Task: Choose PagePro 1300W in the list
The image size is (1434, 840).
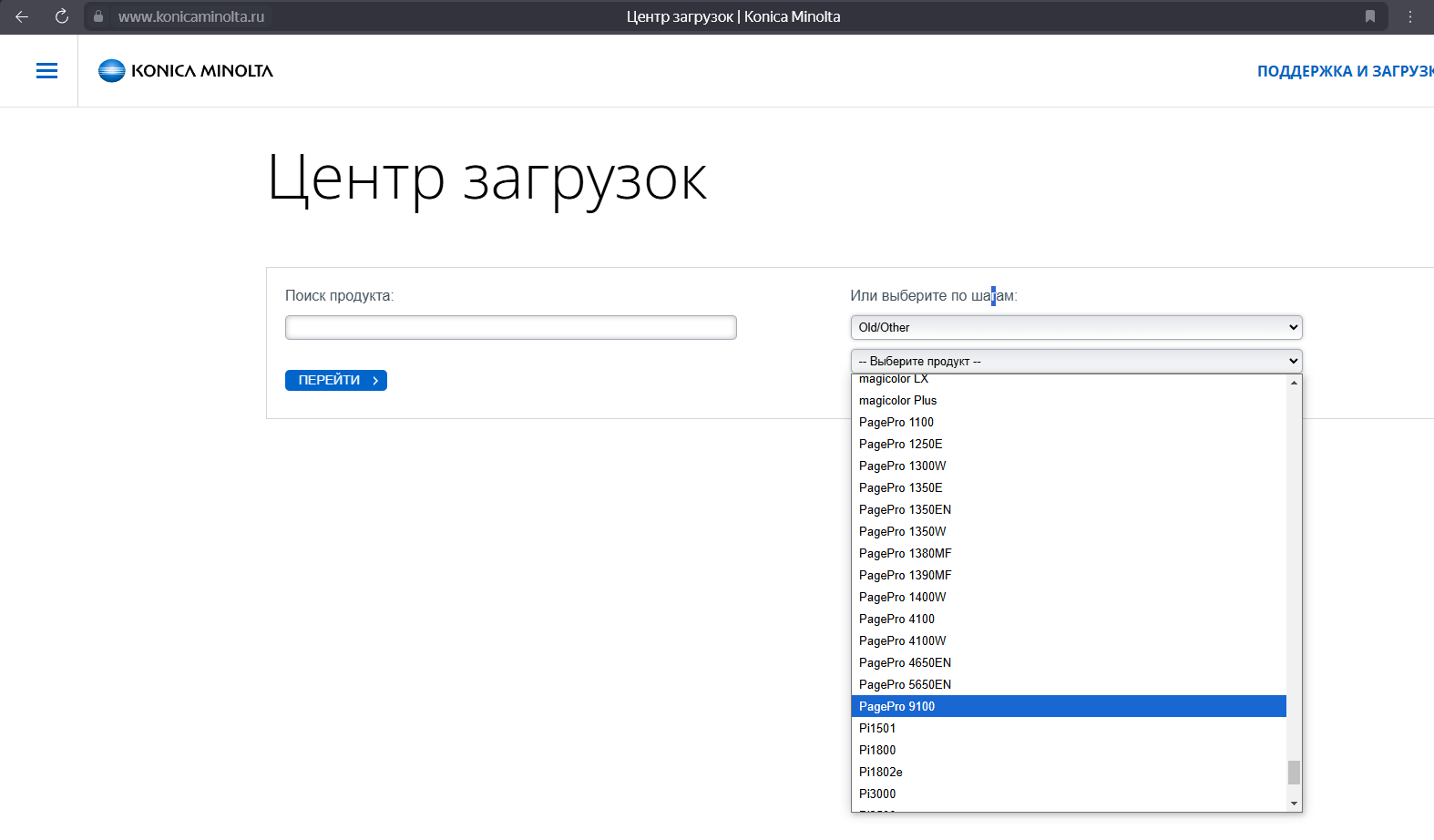Action: [1069, 466]
